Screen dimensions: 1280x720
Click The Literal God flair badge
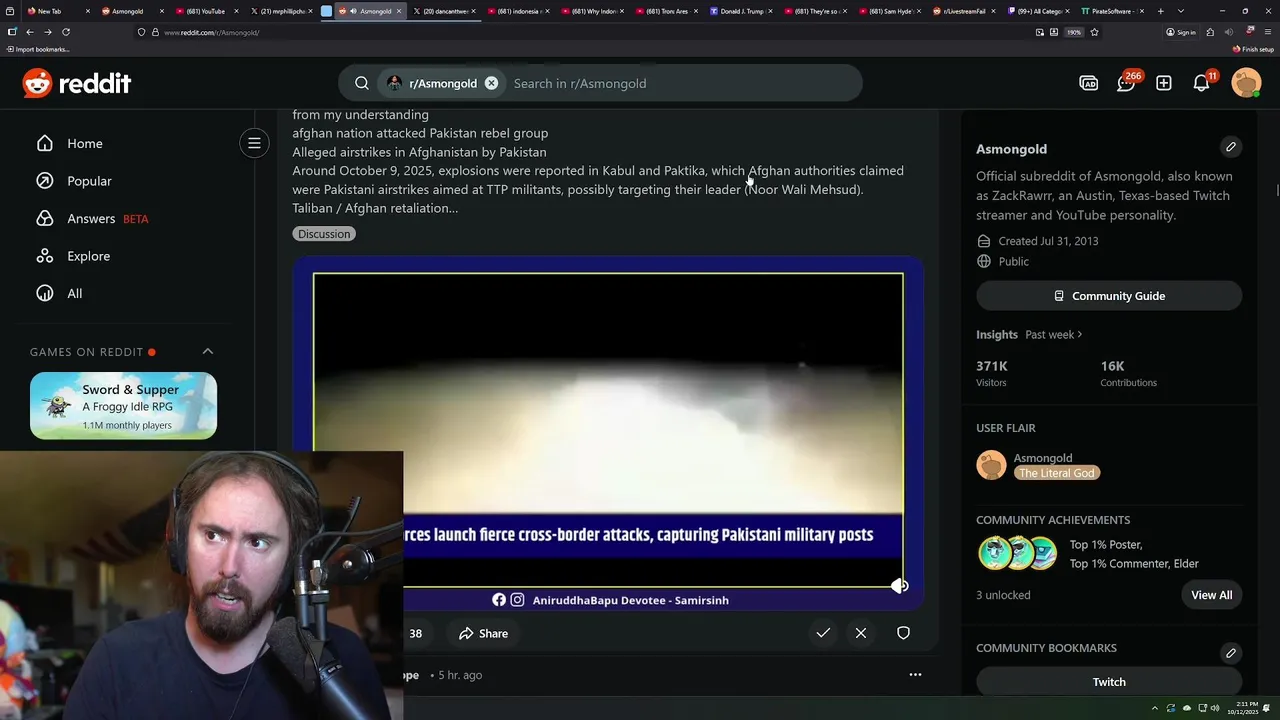1057,473
